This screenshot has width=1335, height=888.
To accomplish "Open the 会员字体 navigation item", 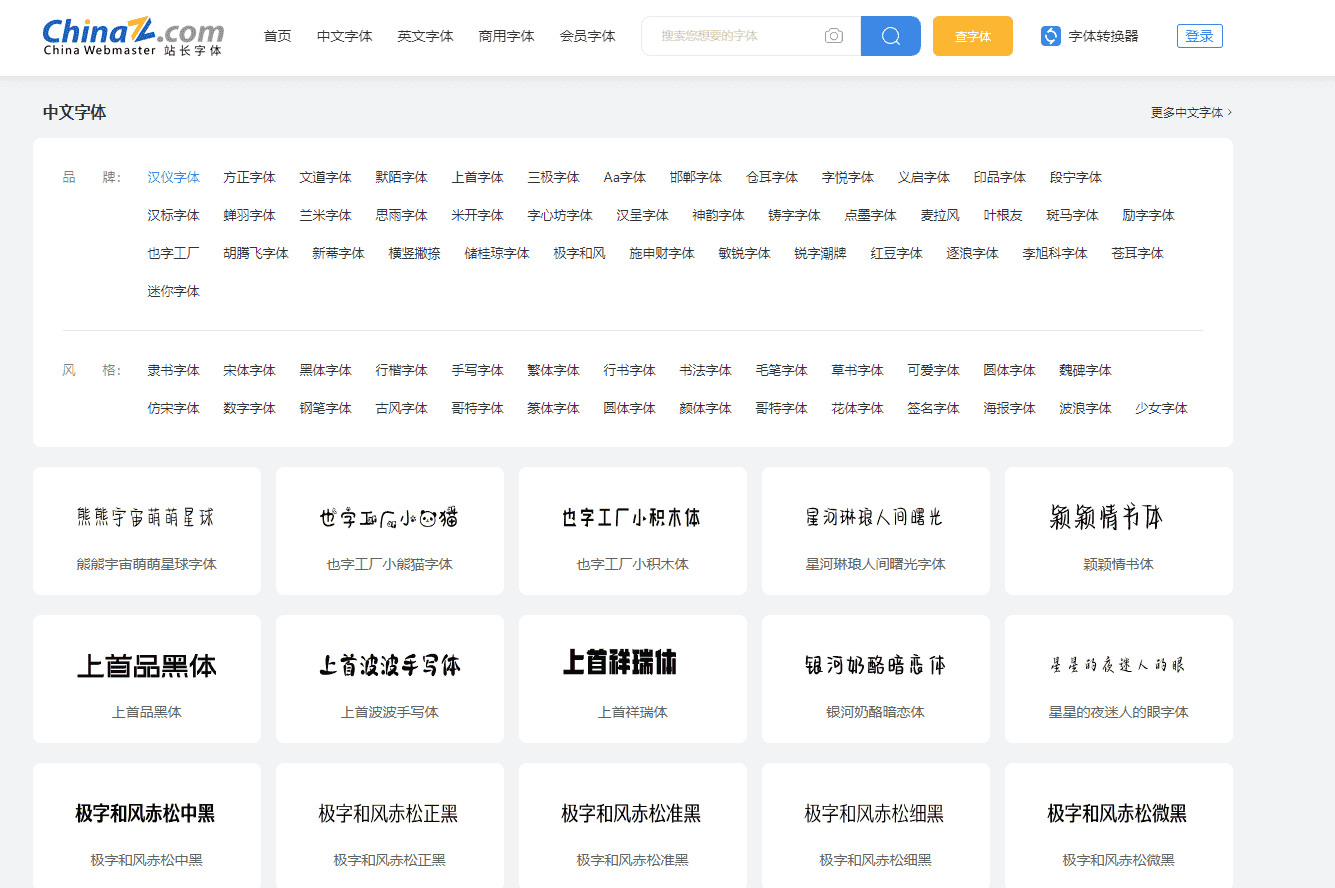I will 588,36.
